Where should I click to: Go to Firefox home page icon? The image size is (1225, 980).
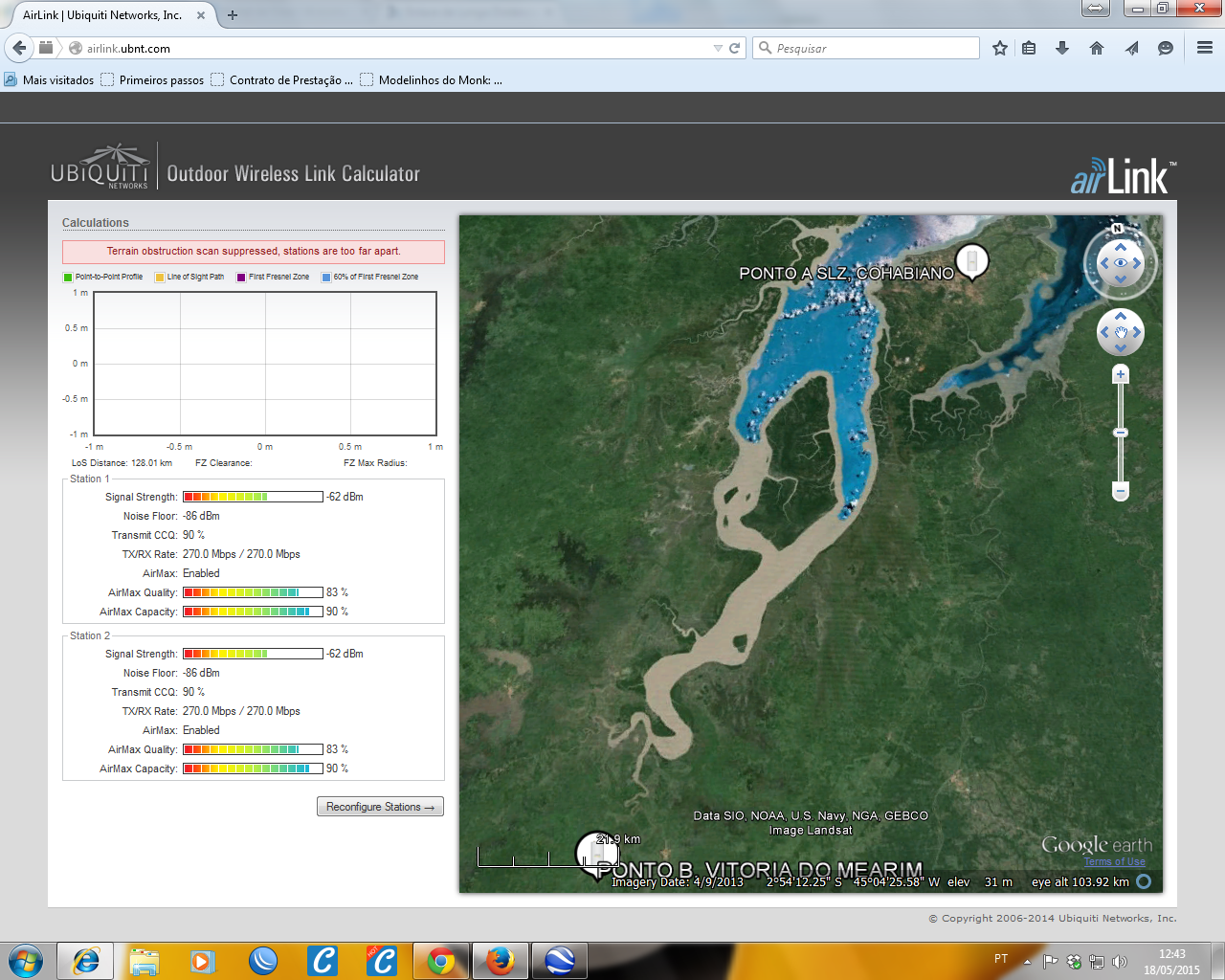(1097, 48)
